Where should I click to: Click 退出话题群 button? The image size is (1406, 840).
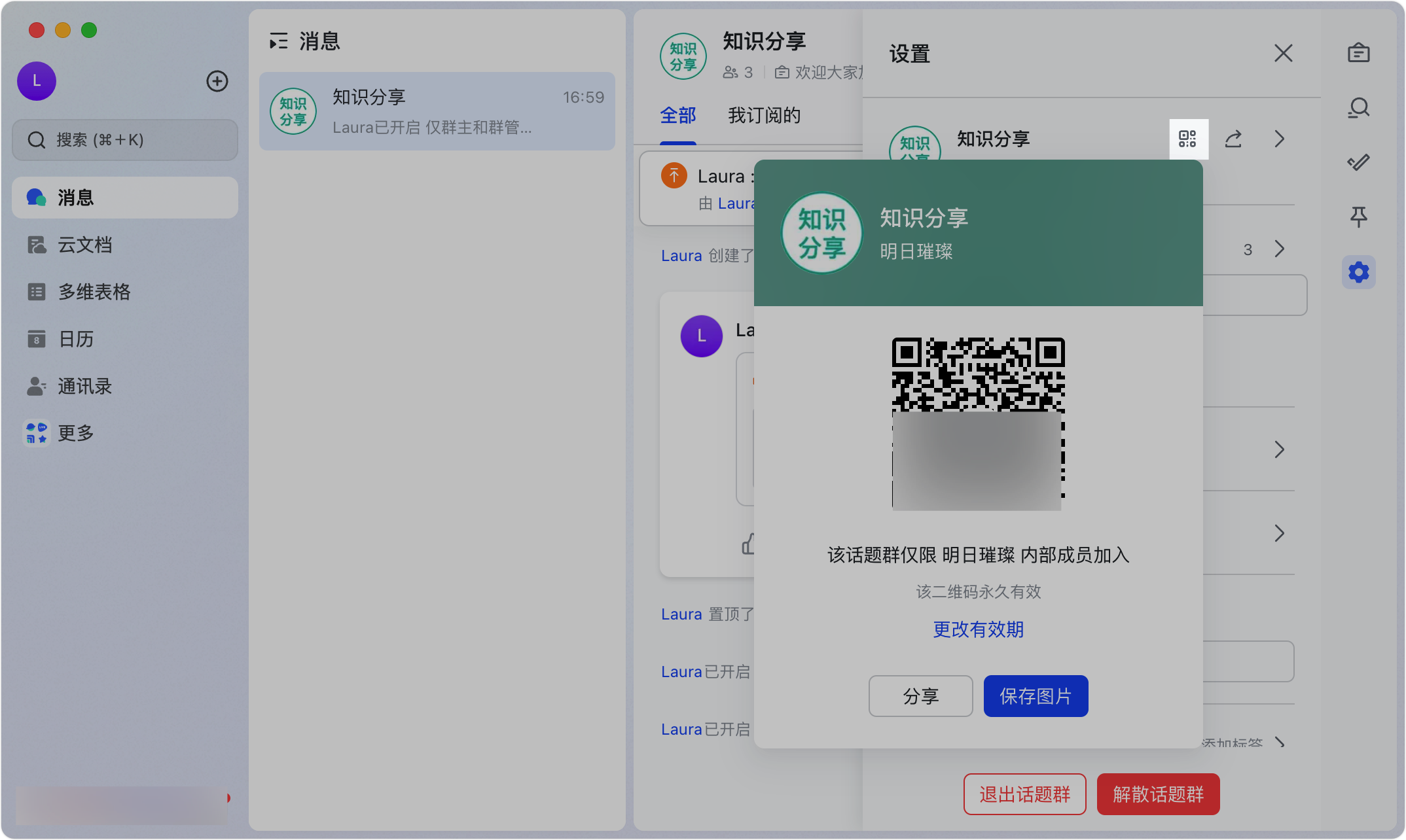tap(1025, 794)
